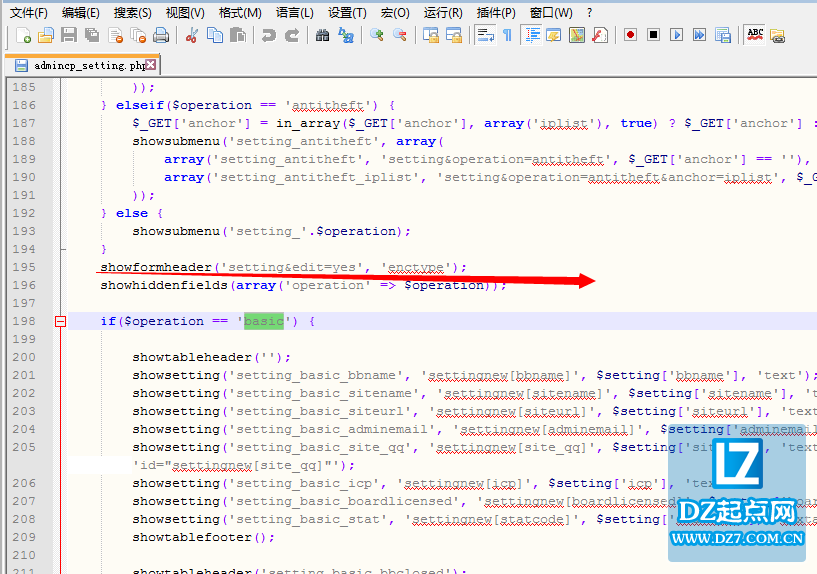Collapse the code fold at line 198

tap(60, 321)
